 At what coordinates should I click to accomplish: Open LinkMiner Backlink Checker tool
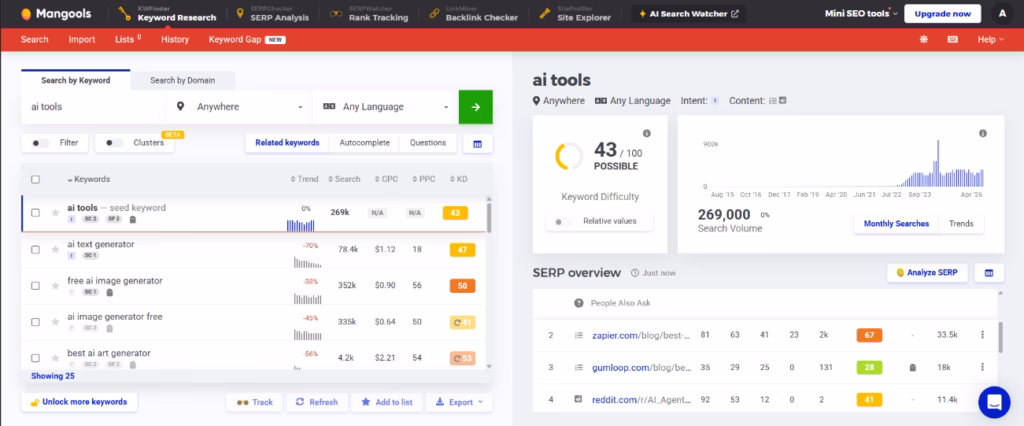(x=473, y=14)
